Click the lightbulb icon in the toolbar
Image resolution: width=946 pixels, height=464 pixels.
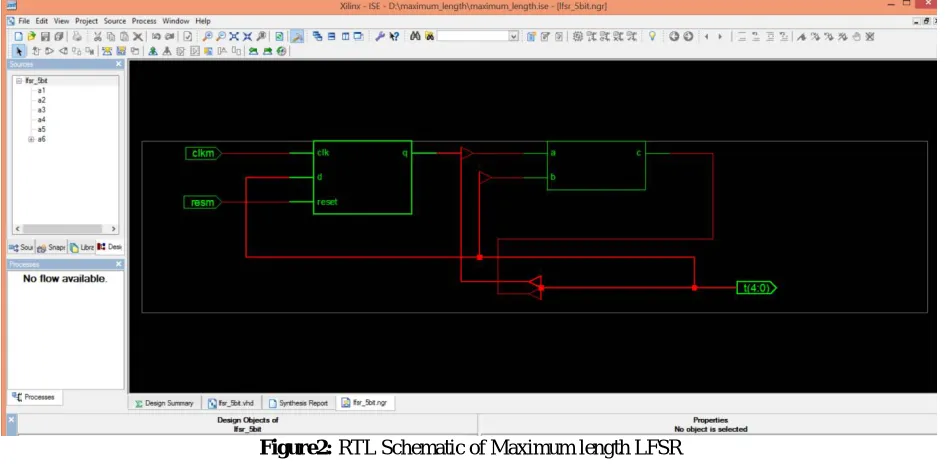coord(652,36)
